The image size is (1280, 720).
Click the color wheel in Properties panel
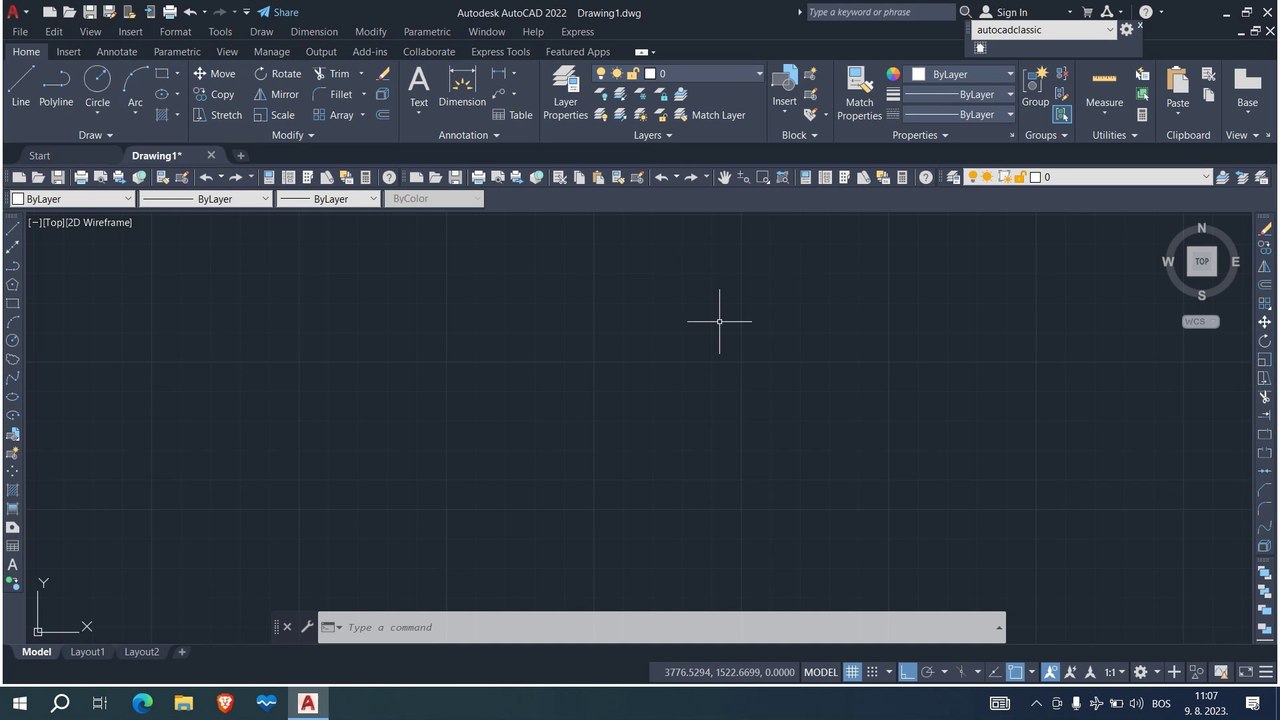(x=893, y=74)
